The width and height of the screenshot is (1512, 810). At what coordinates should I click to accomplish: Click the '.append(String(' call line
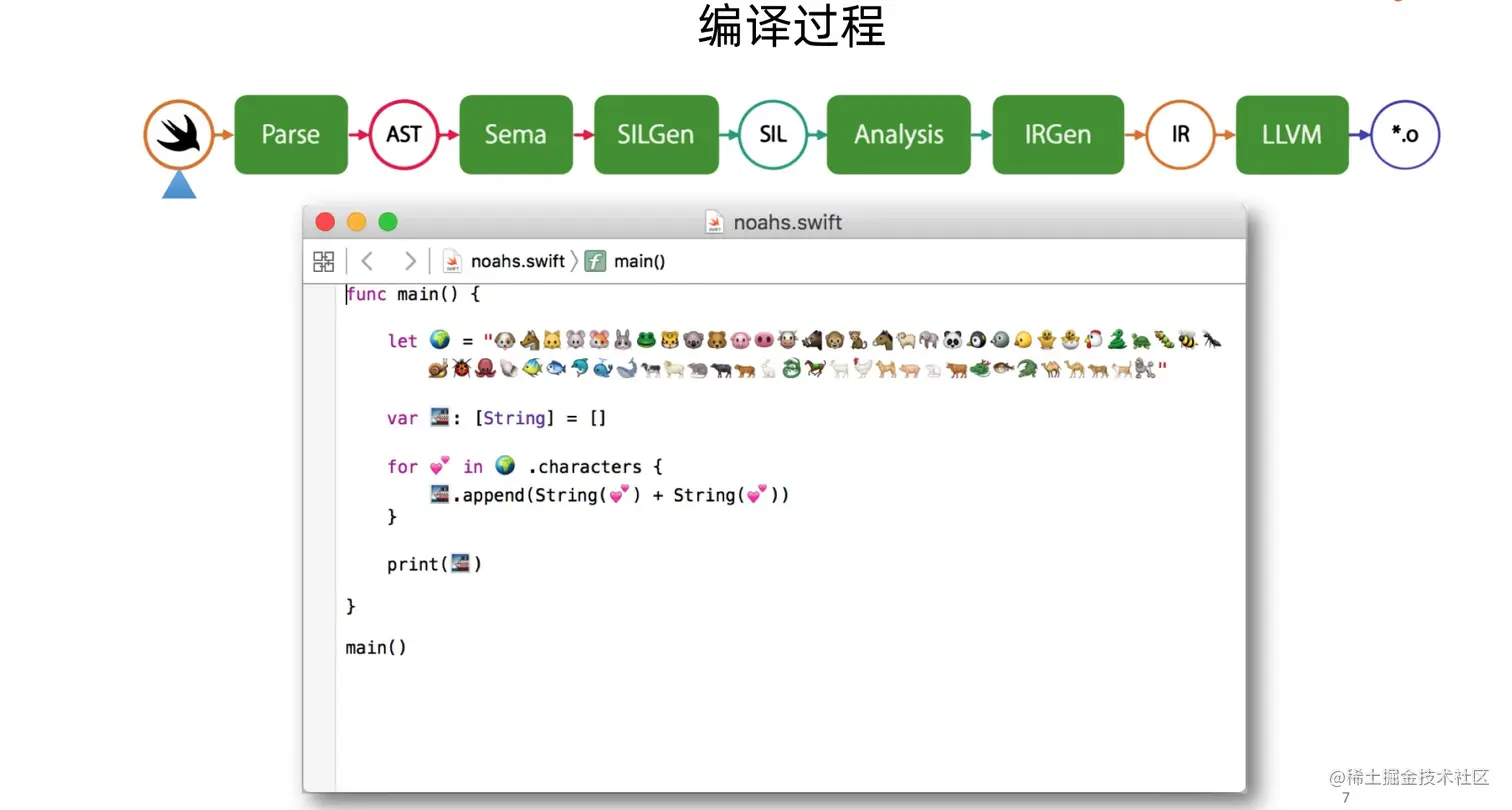[x=610, y=494]
